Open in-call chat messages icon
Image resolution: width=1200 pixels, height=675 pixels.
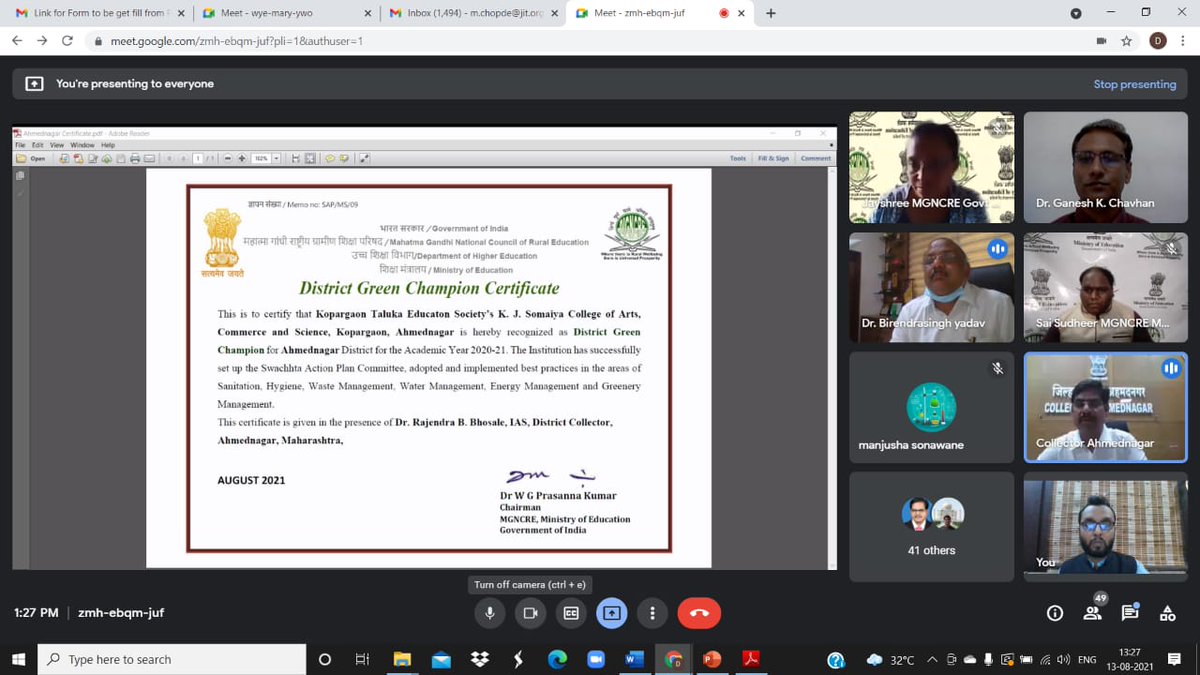[1130, 613]
